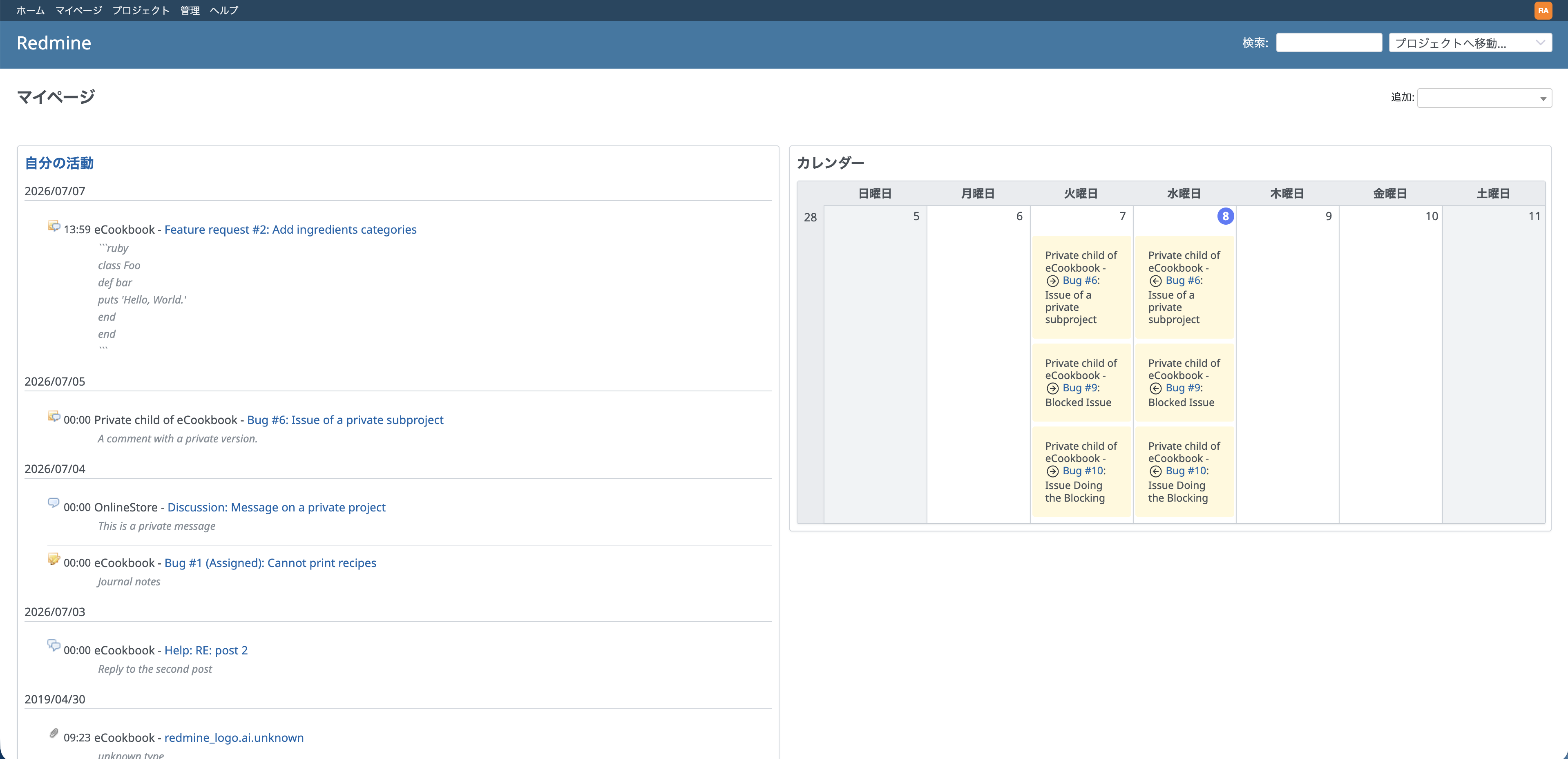Open Discussion: Message on a private project

[276, 507]
